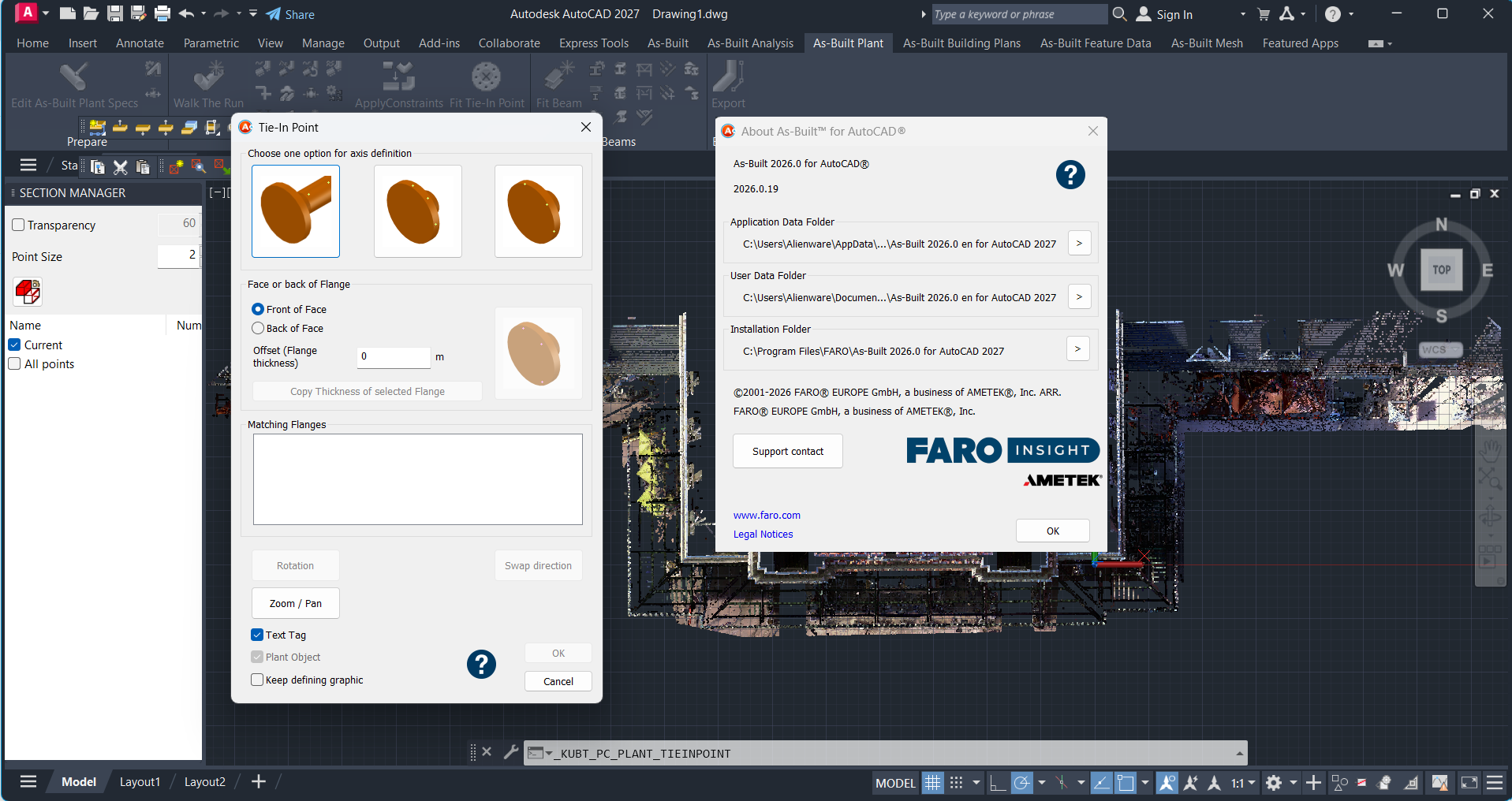Click the Fit Beam ribbon icon
The image size is (1512, 801).
558,77
